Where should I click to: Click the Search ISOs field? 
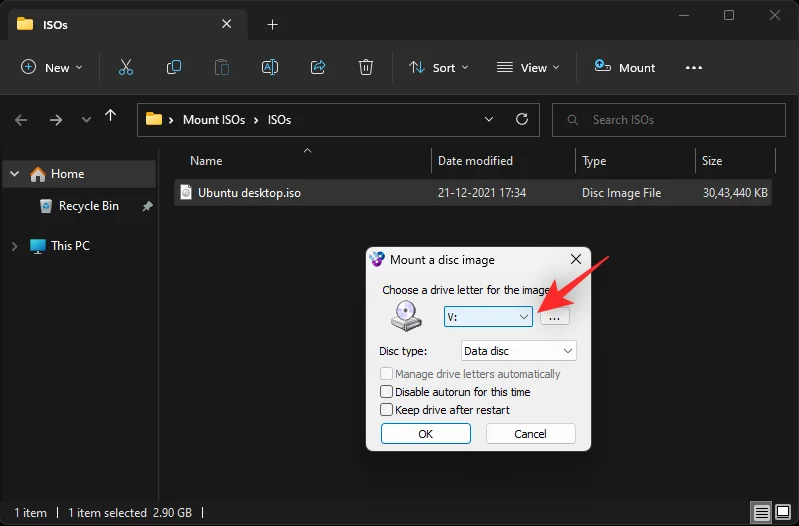(669, 120)
